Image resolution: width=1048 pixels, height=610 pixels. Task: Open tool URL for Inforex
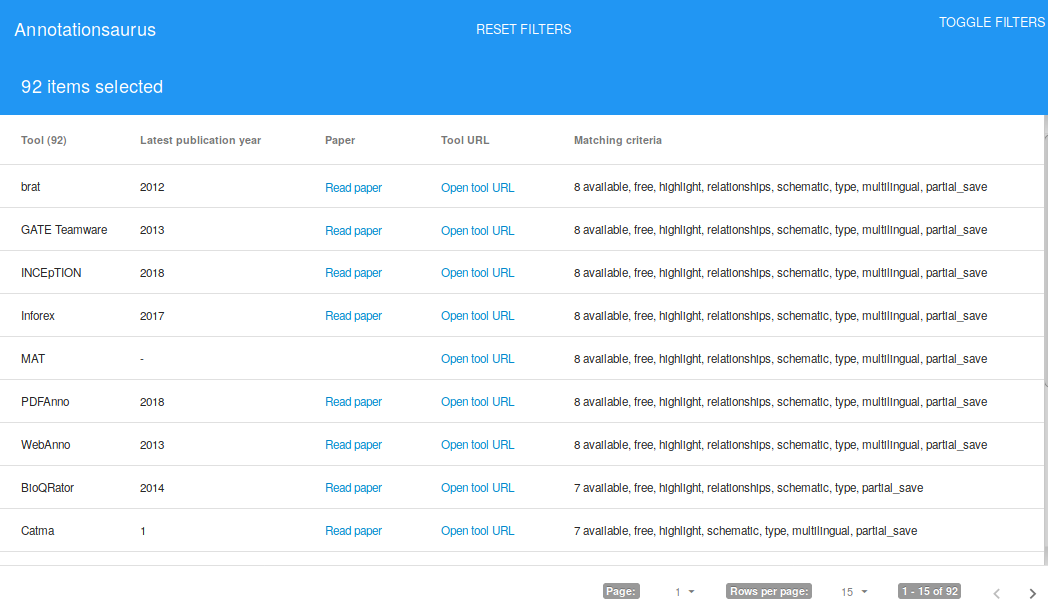477,315
